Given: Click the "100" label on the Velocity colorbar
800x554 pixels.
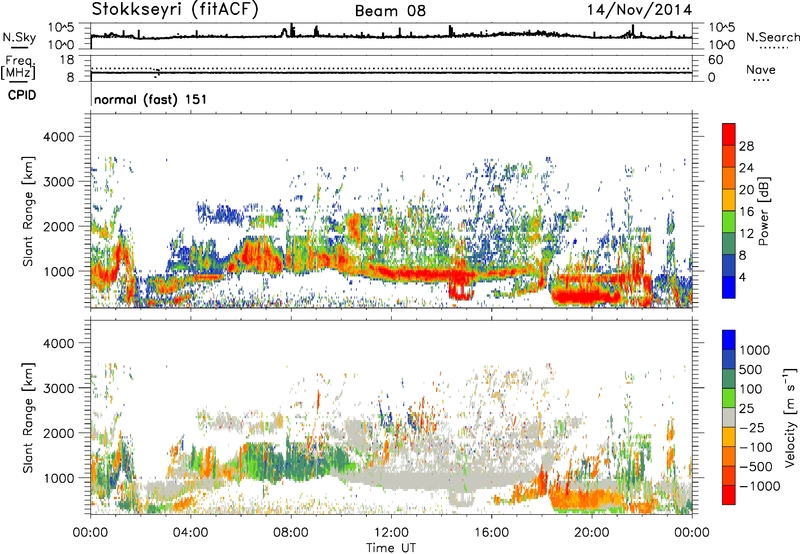Looking at the screenshot, I should (x=750, y=389).
